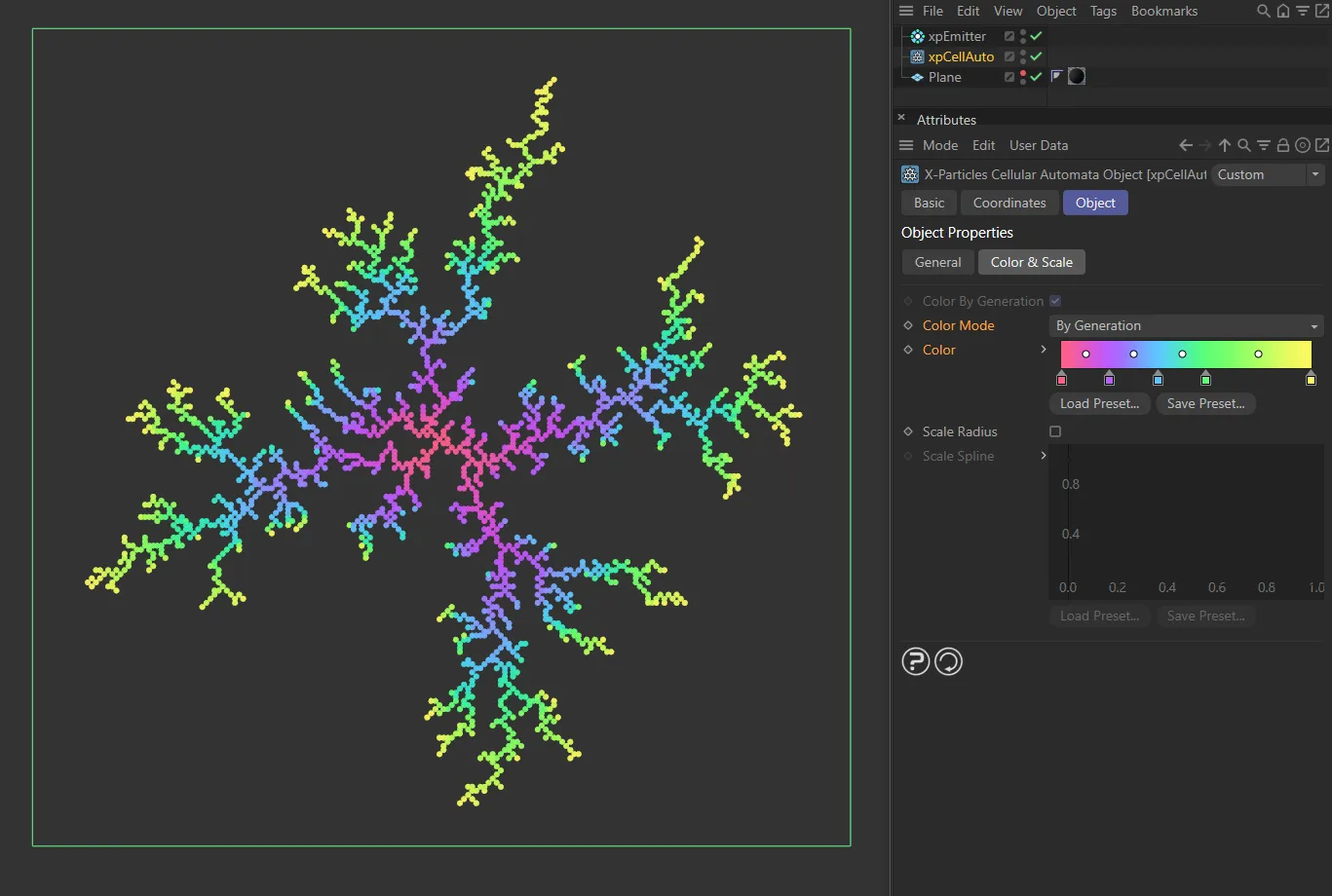Viewport: 1332px width, 896px height.
Task: Click the material thumbnail next to Plane
Action: tap(1076, 76)
